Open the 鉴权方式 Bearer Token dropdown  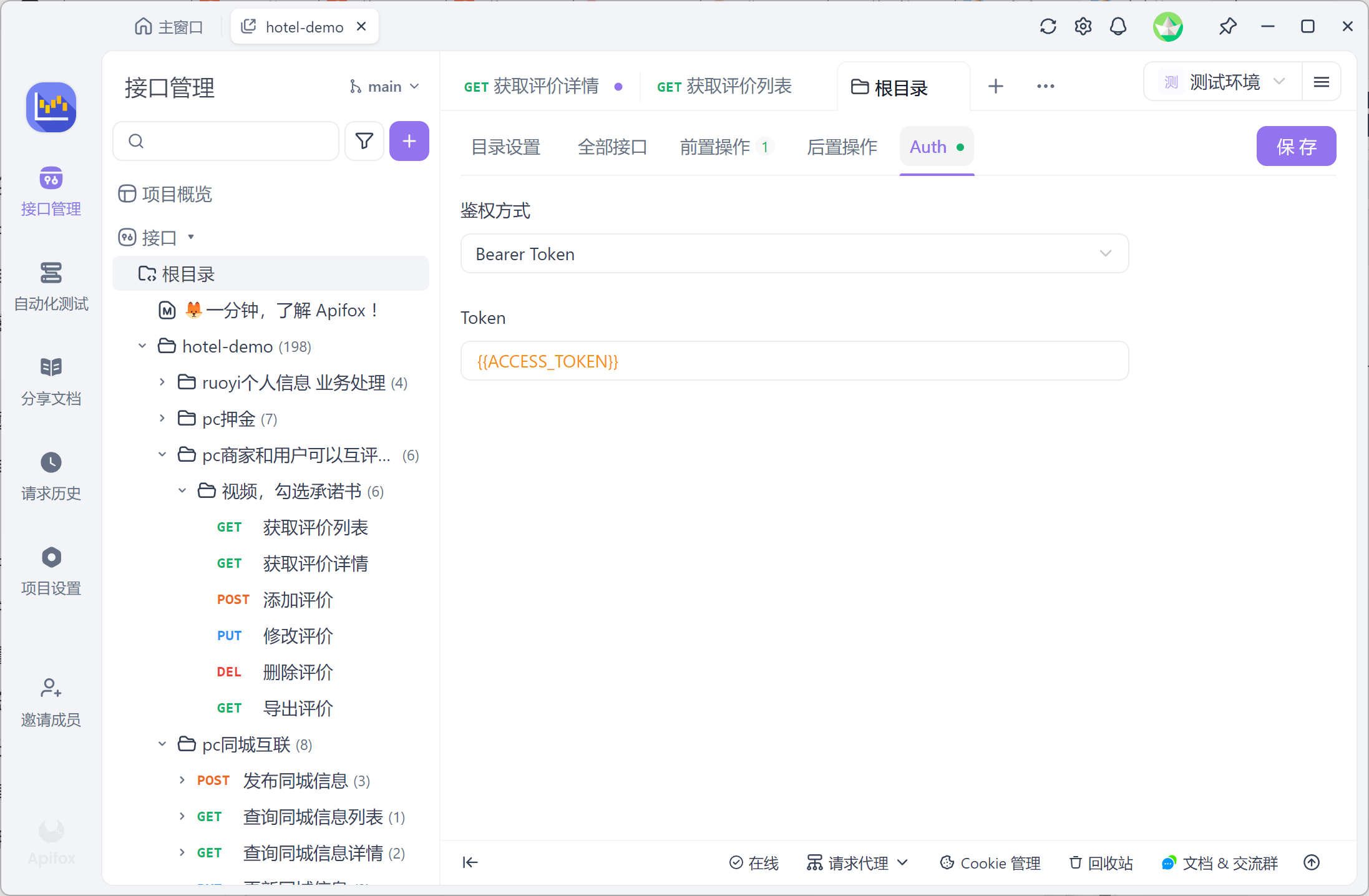(794, 254)
